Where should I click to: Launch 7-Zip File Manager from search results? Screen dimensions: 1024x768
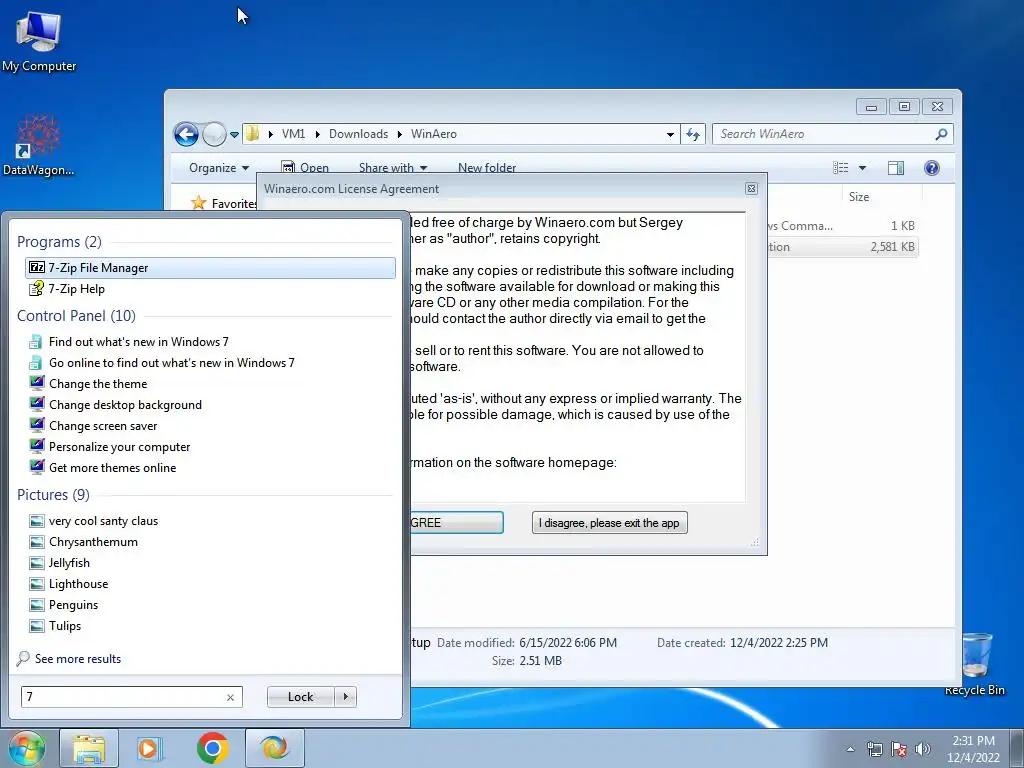pos(210,268)
